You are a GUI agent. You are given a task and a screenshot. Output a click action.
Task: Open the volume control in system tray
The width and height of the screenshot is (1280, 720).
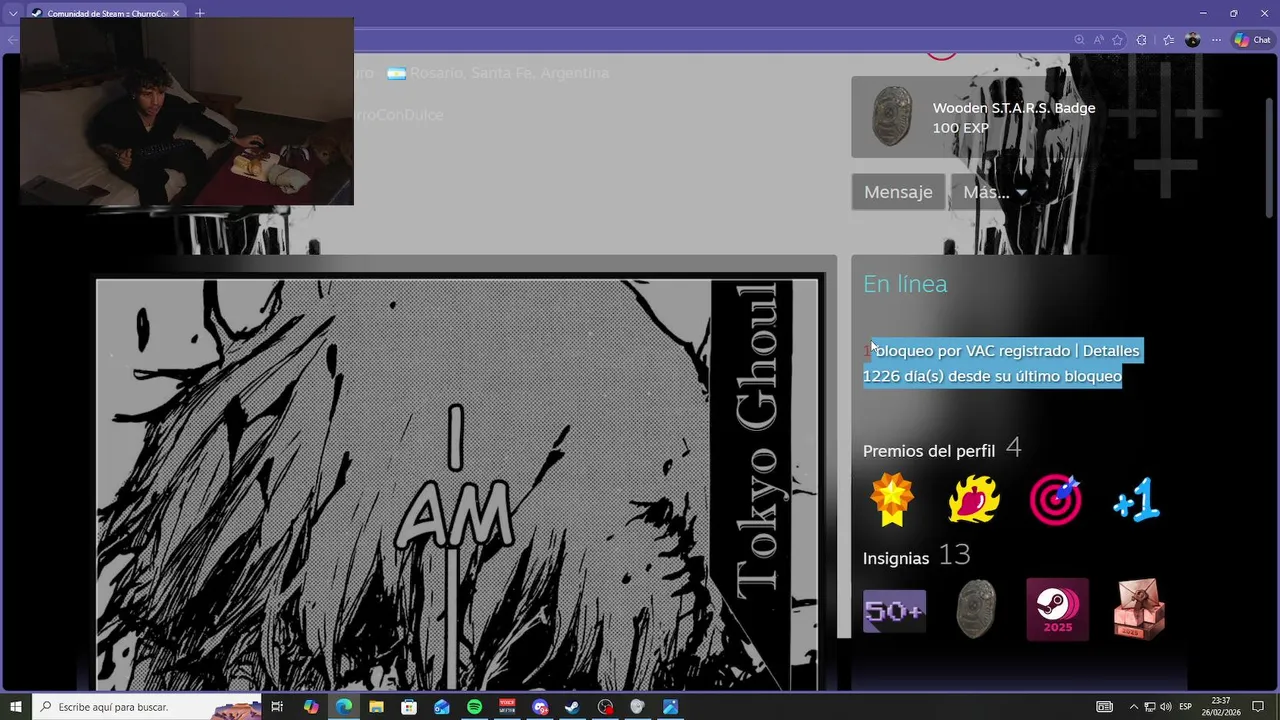coord(1166,707)
